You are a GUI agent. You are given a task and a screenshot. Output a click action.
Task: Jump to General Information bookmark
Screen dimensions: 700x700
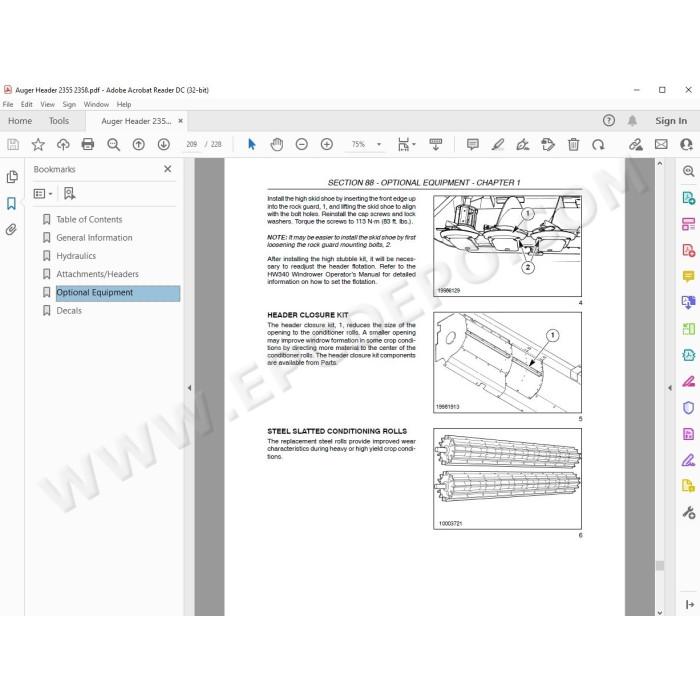pyautogui.click(x=94, y=238)
